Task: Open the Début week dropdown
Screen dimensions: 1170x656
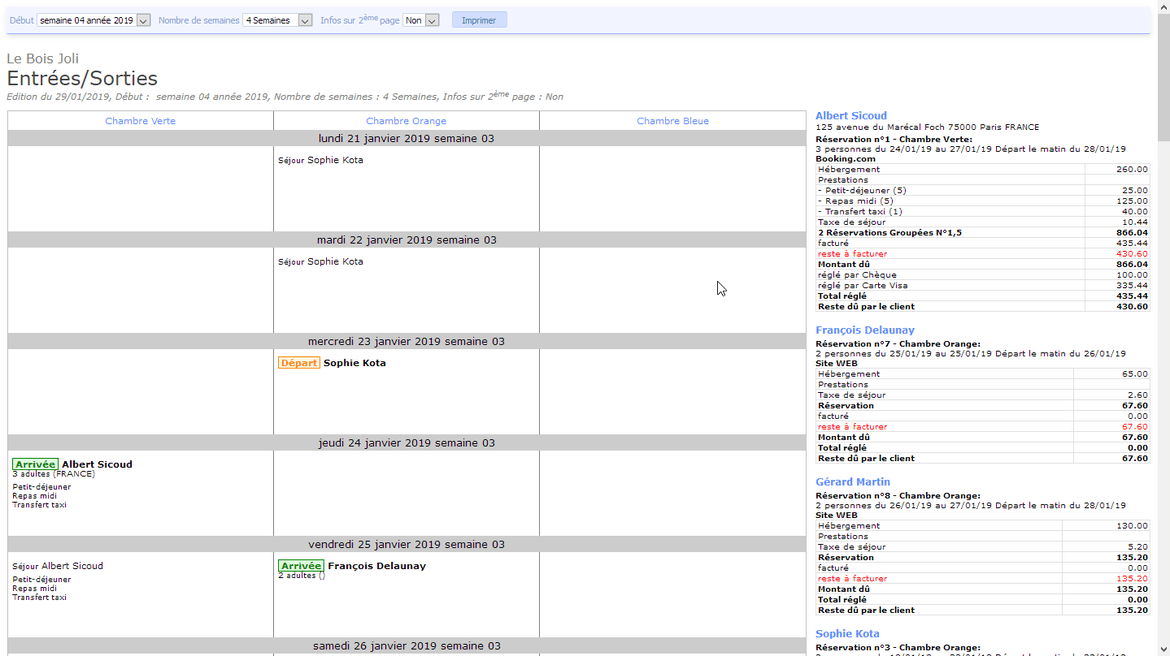Action: point(94,20)
